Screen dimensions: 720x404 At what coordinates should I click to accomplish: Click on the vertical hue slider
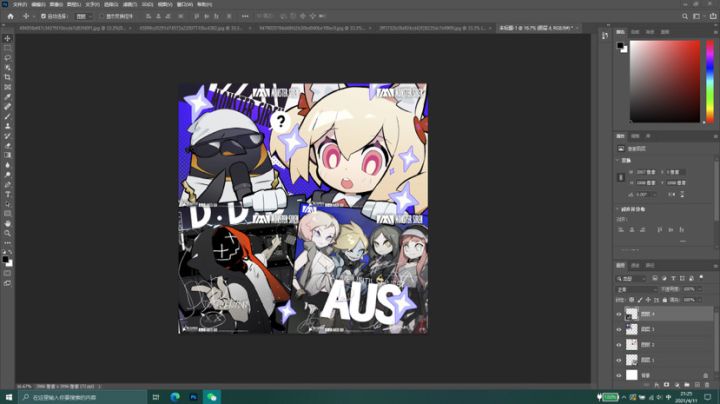point(709,81)
